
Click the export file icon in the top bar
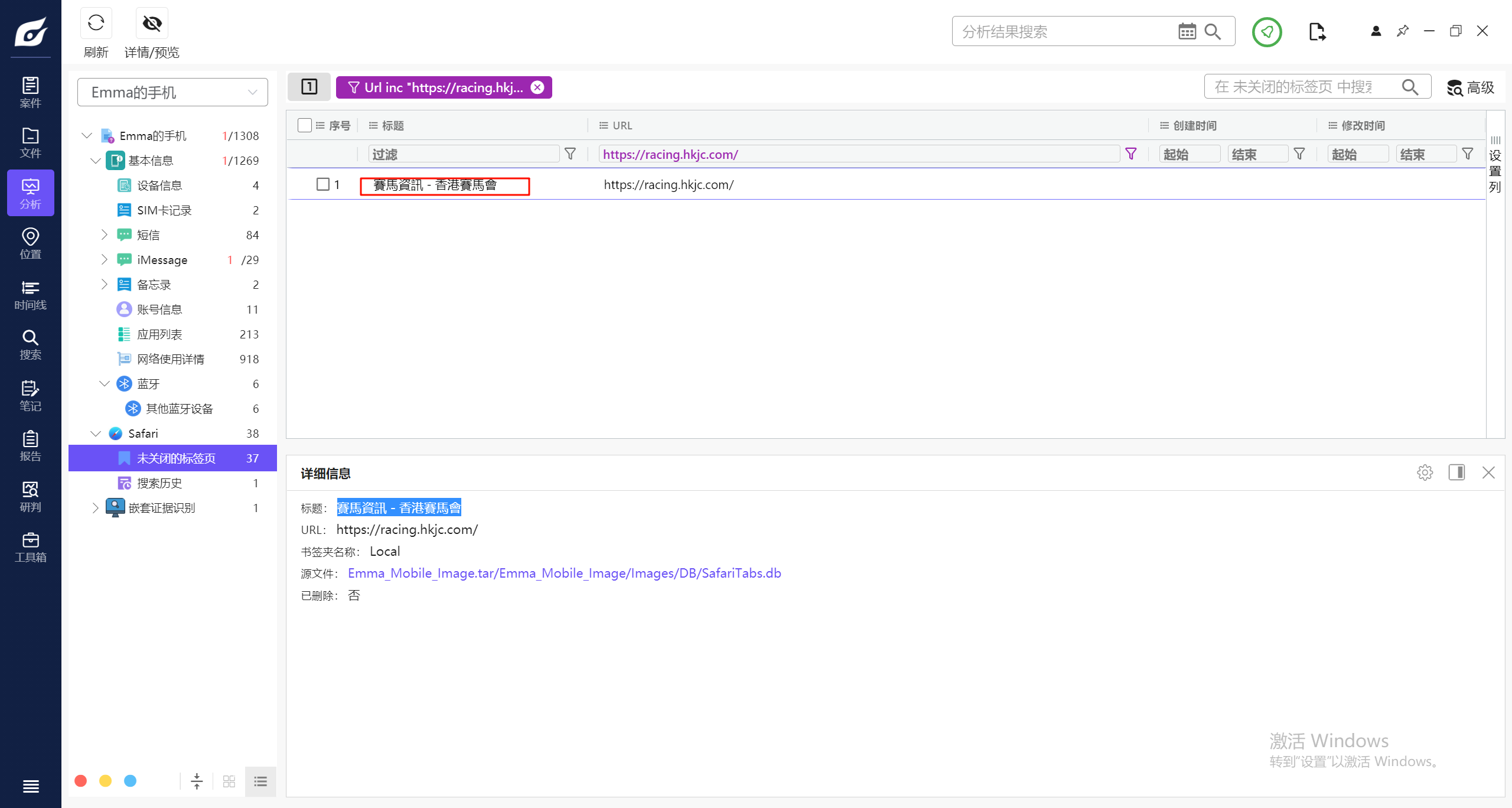(x=1317, y=31)
